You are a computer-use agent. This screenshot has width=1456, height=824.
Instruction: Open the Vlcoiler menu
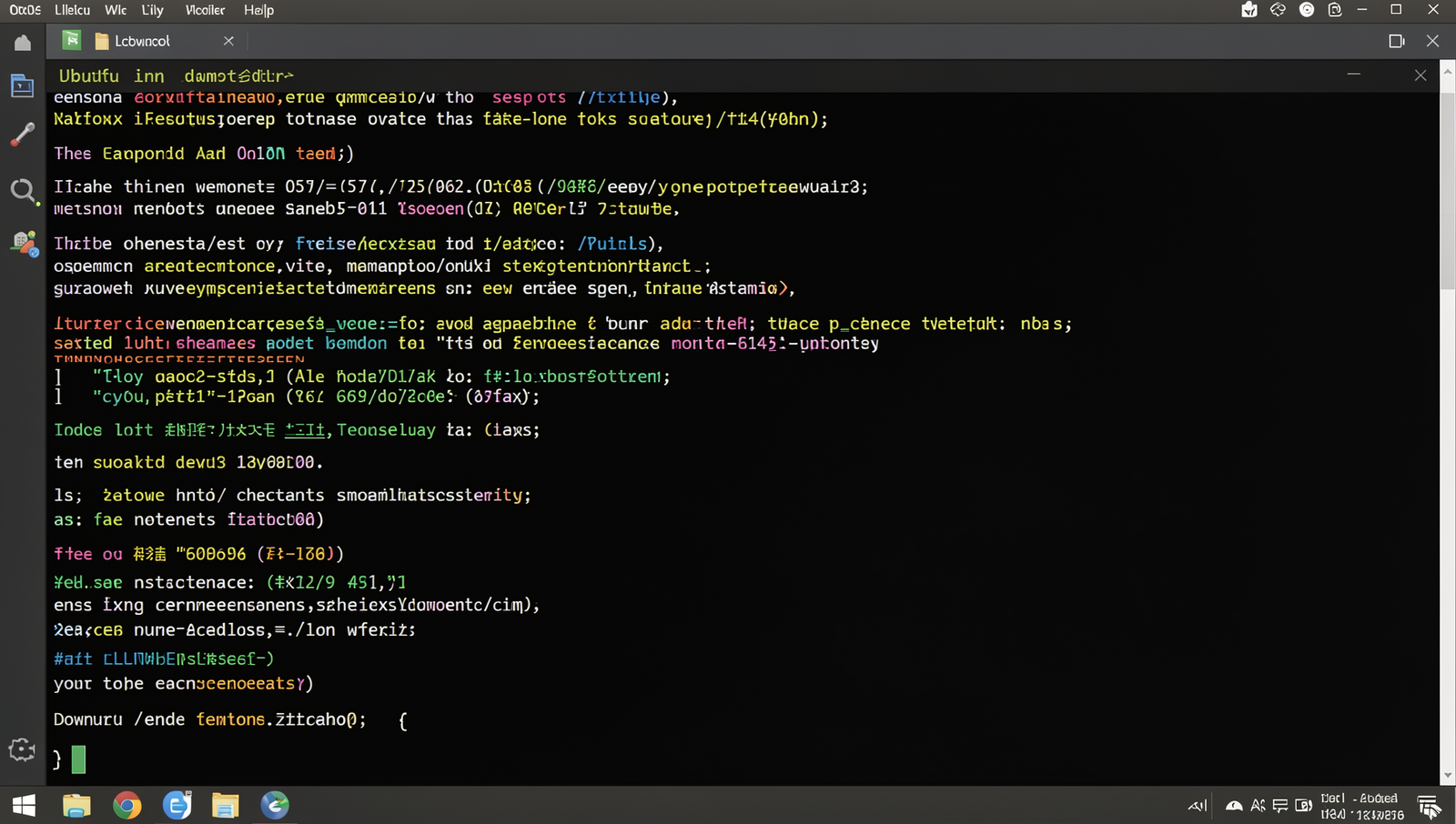pyautogui.click(x=205, y=10)
